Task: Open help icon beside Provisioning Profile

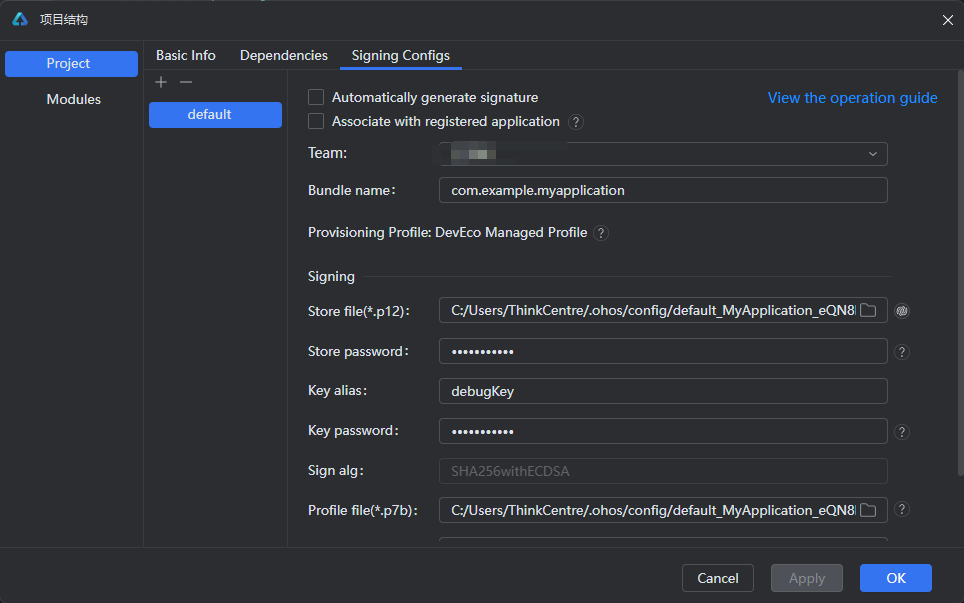Action: tap(601, 233)
